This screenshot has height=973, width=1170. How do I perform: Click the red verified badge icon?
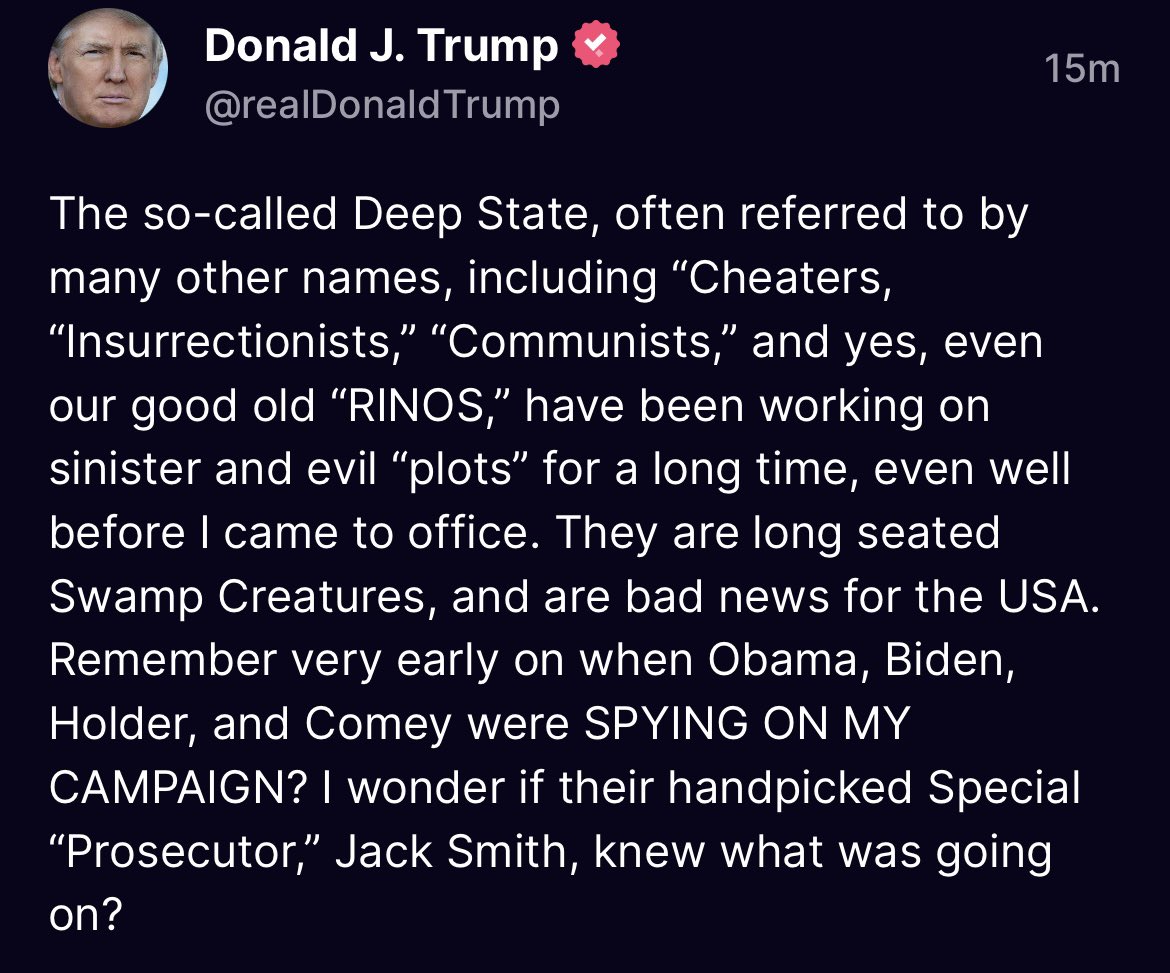click(x=596, y=47)
